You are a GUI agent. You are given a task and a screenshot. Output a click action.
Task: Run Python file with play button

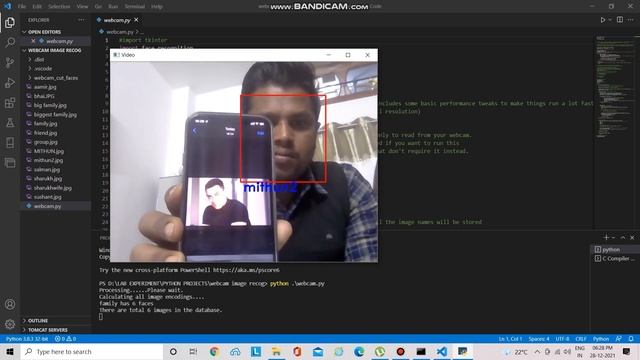602,20
